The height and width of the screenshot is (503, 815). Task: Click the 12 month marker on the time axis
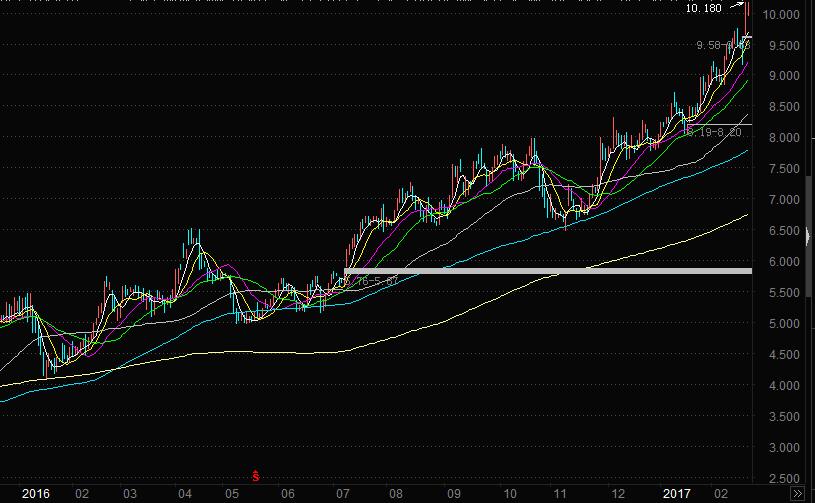(619, 494)
